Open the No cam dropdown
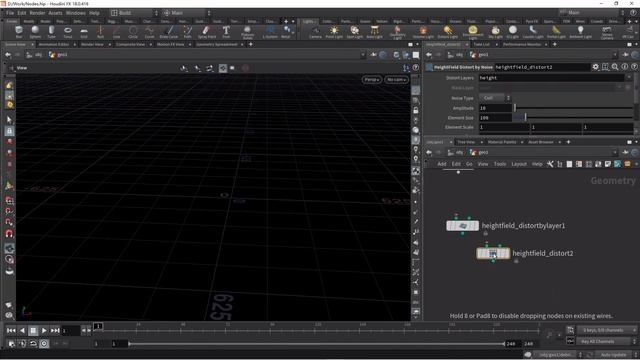 pyautogui.click(x=396, y=80)
